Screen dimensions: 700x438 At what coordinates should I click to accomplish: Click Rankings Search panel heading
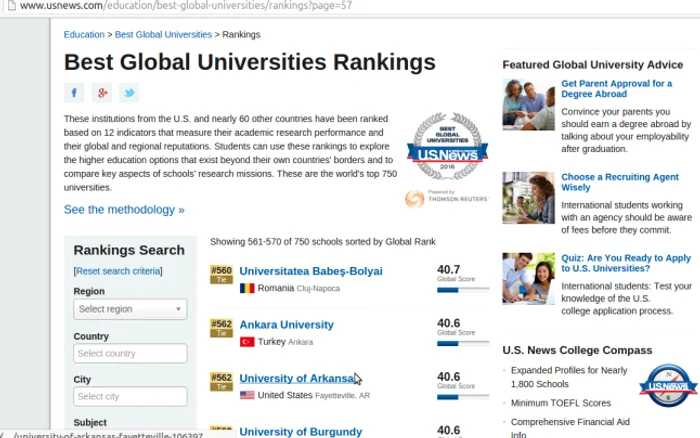pyautogui.click(x=129, y=250)
